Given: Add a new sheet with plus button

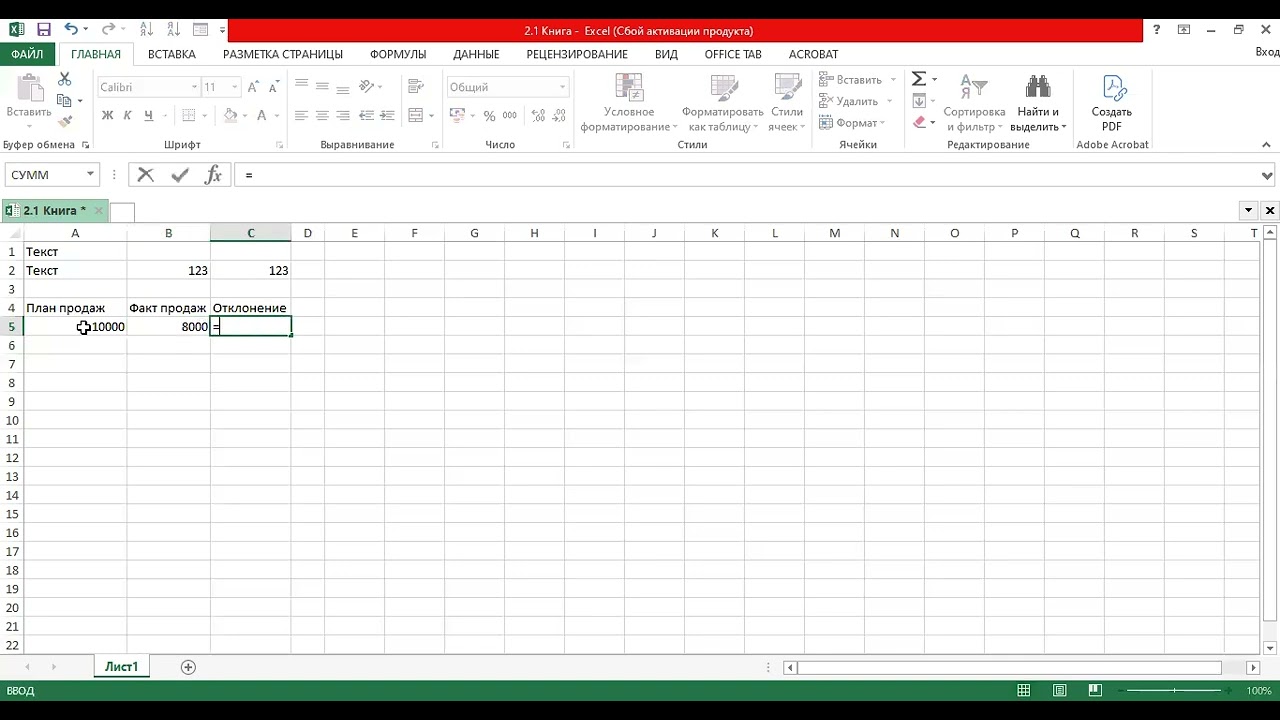Looking at the screenshot, I should point(188,667).
